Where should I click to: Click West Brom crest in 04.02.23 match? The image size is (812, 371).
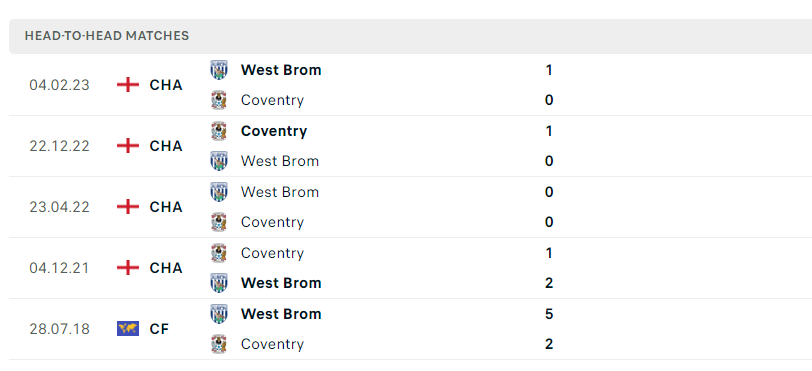[219, 70]
